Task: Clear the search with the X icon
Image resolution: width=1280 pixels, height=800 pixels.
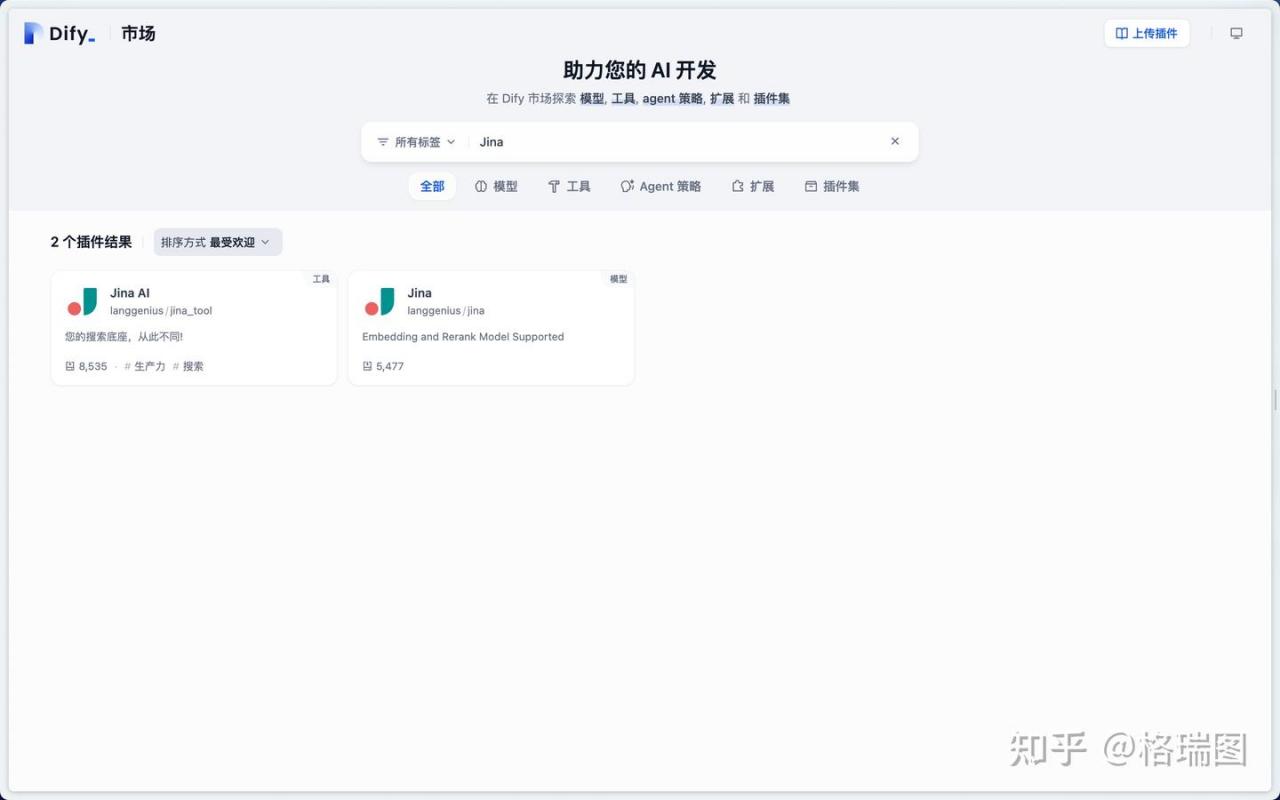Action: coord(895,141)
